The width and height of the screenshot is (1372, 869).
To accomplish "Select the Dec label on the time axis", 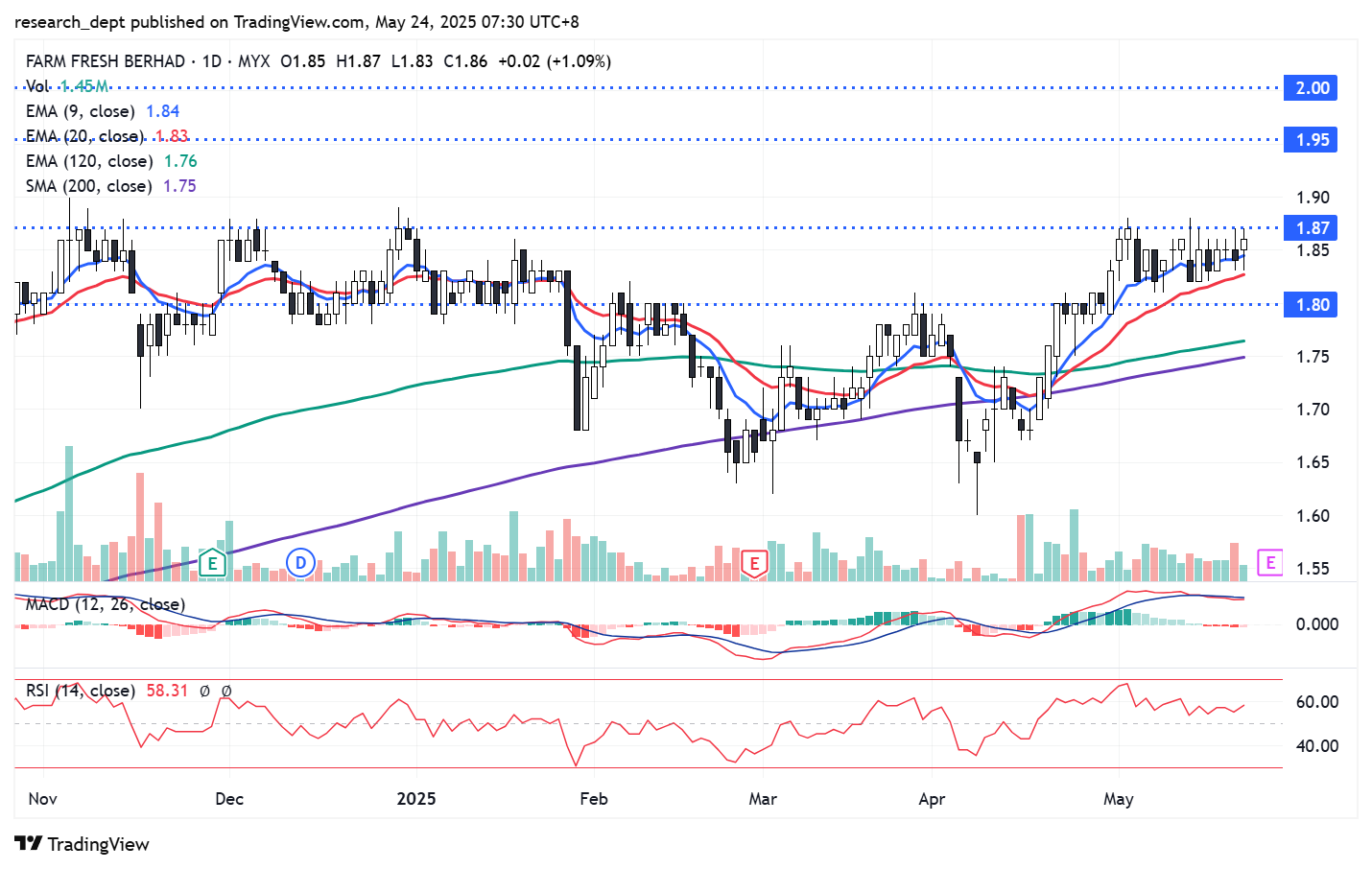I will click(229, 799).
